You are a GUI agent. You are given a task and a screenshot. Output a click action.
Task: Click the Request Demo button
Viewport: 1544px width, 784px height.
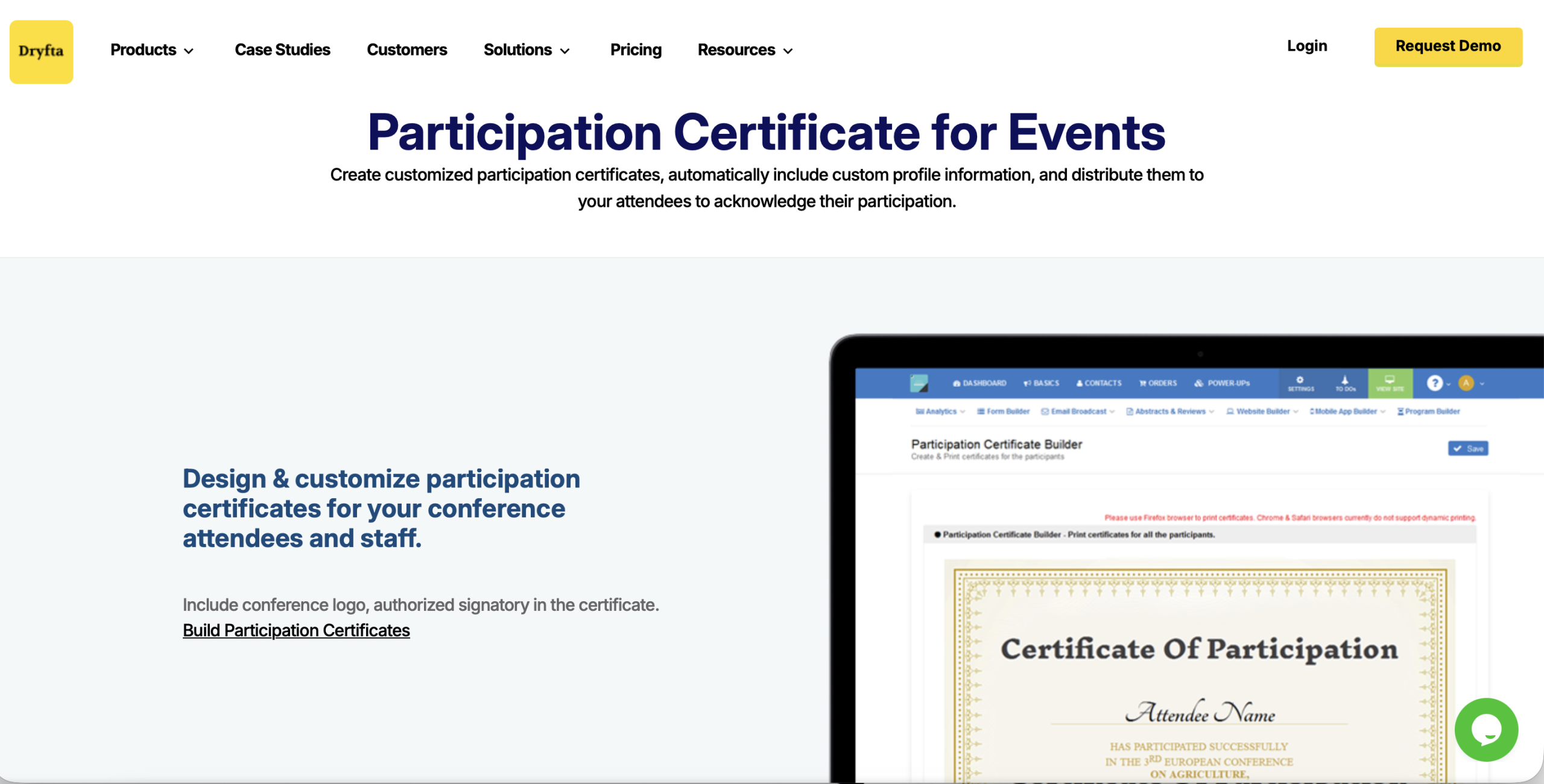[x=1448, y=46]
